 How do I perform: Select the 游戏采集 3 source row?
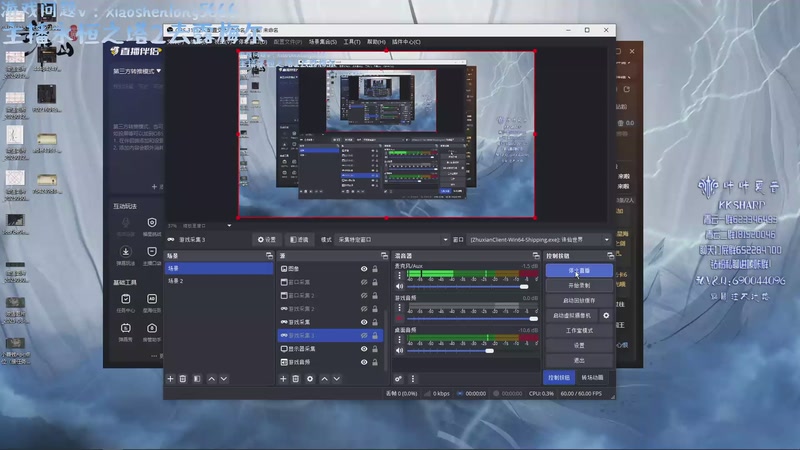(x=330, y=335)
